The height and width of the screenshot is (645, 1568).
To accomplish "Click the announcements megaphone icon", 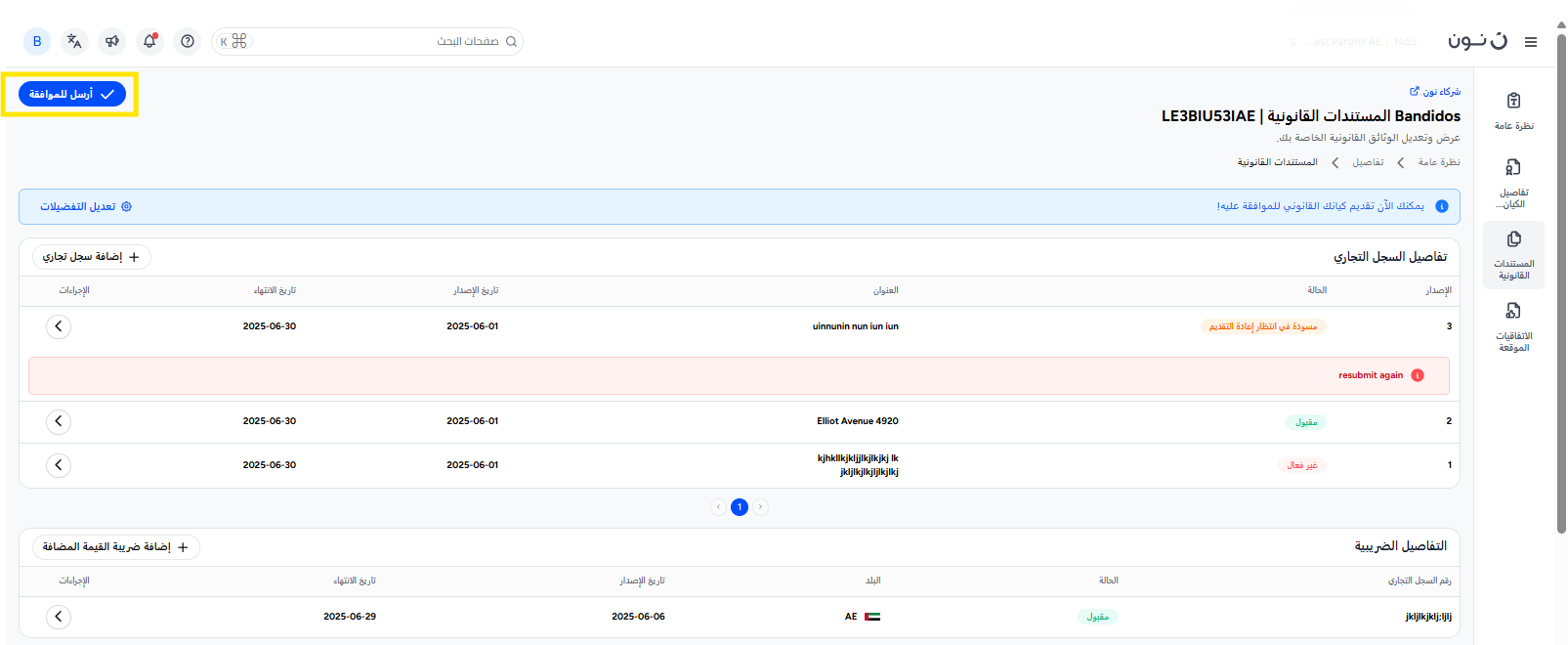I will [112, 41].
